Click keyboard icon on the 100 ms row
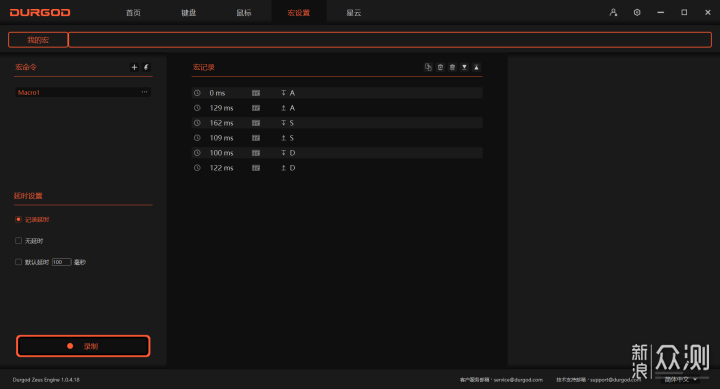This screenshot has width=720, height=389. (256, 152)
